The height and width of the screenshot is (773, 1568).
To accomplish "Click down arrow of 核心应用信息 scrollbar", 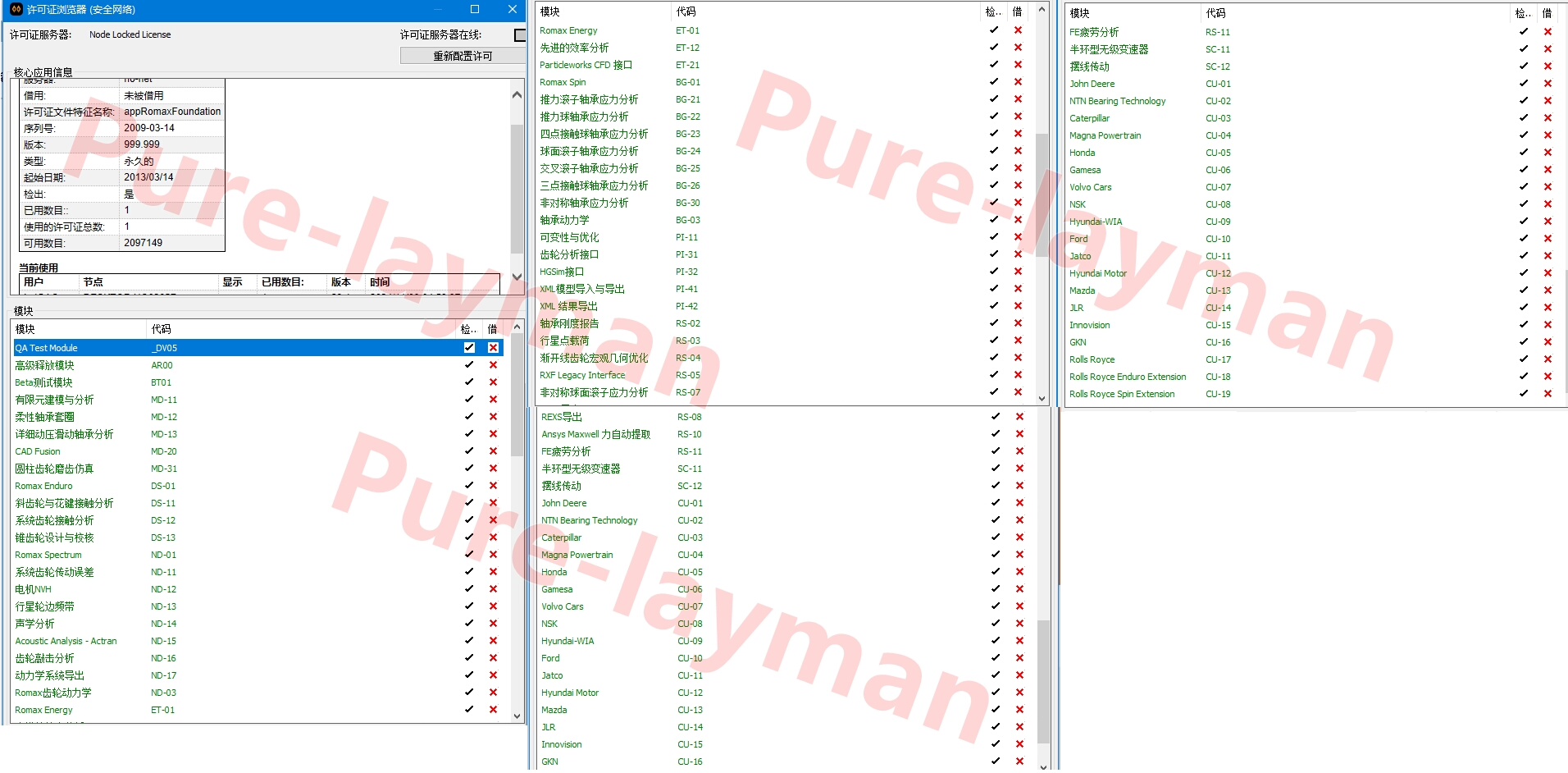I will (517, 277).
